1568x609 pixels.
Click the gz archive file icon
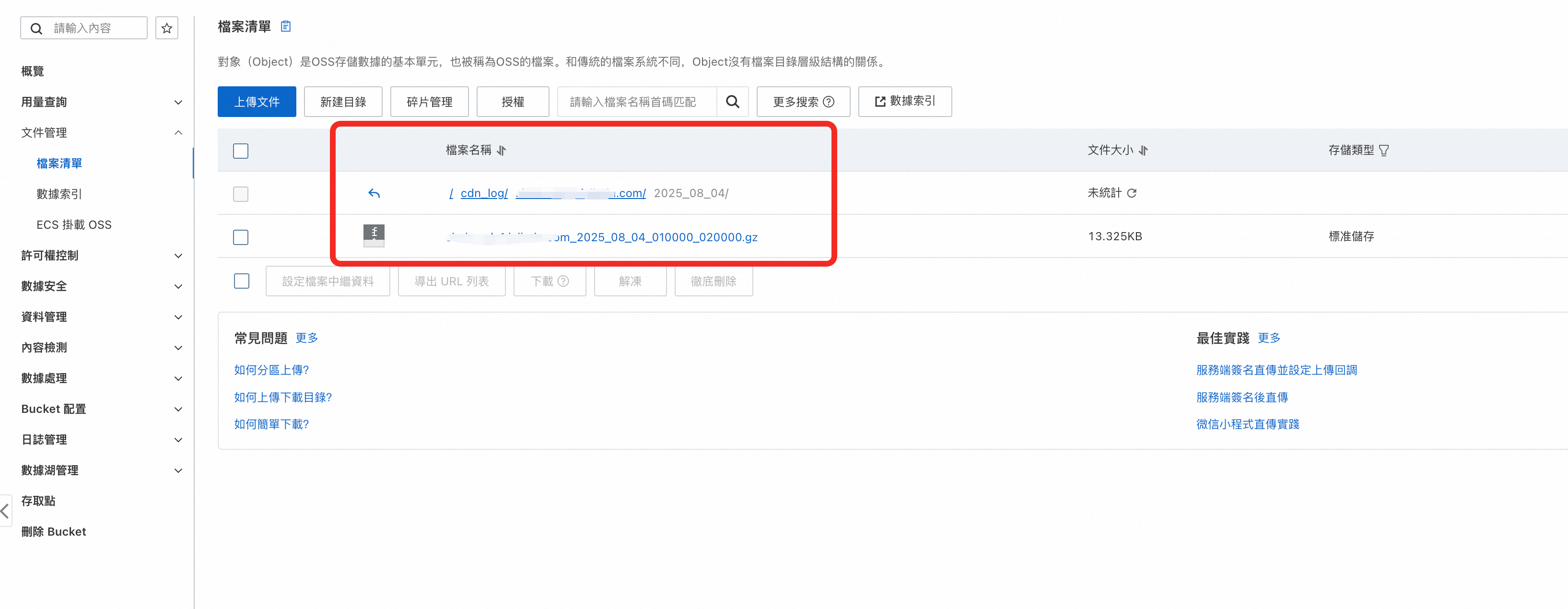[x=374, y=235]
